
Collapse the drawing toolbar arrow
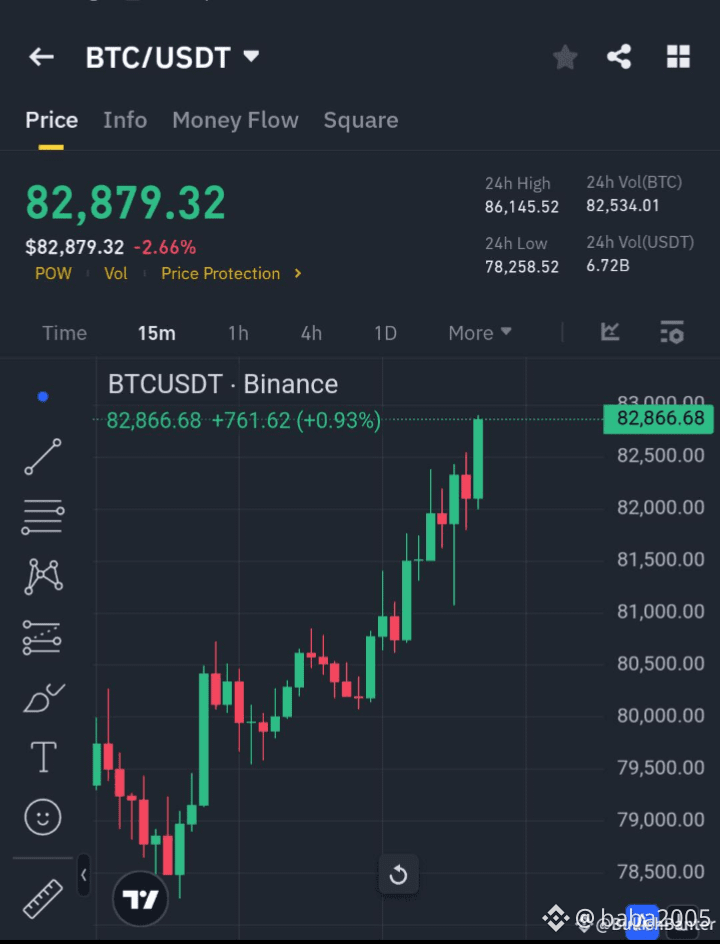(84, 875)
